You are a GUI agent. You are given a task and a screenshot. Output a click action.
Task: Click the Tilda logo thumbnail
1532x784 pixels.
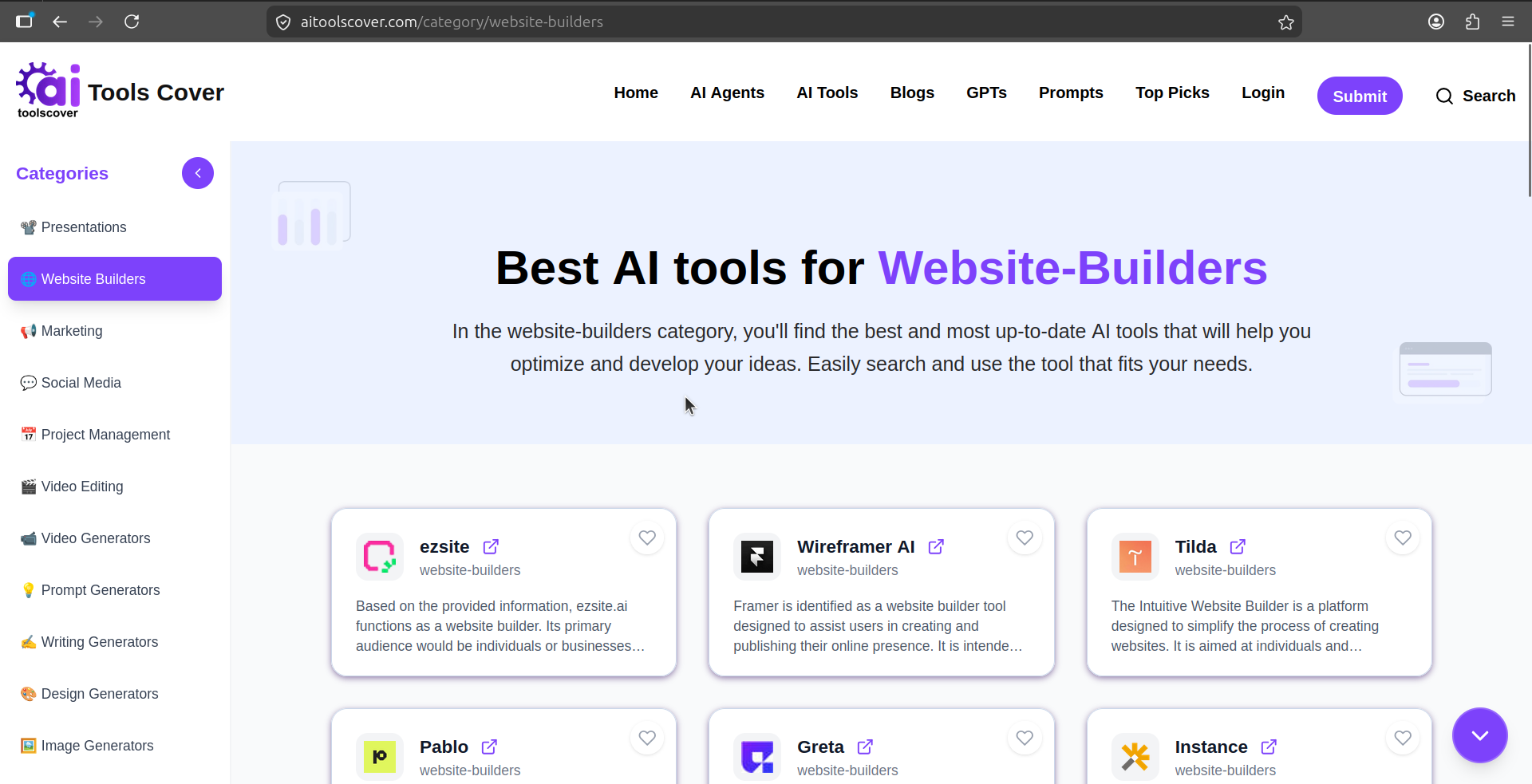(1135, 557)
